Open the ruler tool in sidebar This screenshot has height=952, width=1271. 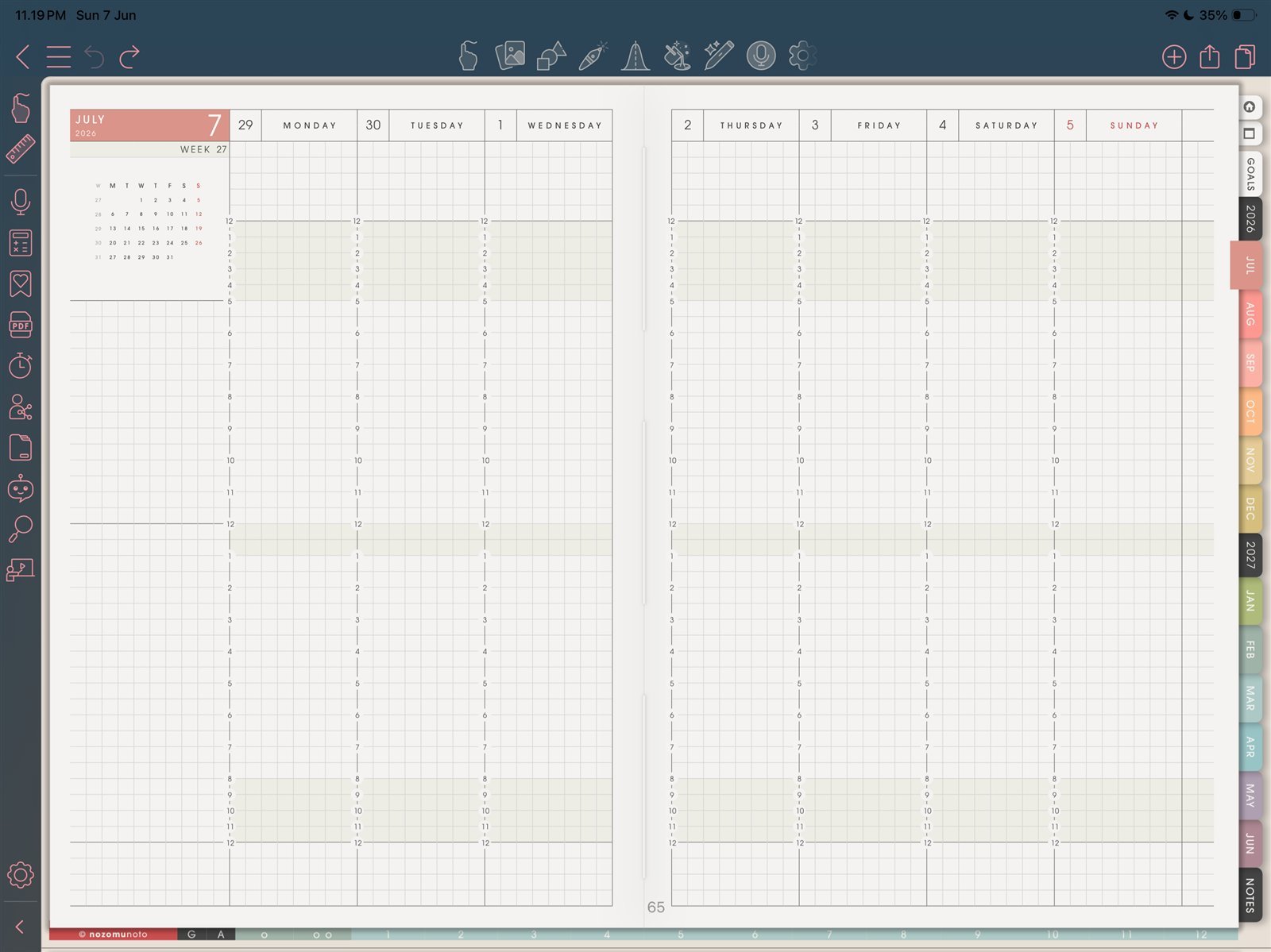pos(21,148)
